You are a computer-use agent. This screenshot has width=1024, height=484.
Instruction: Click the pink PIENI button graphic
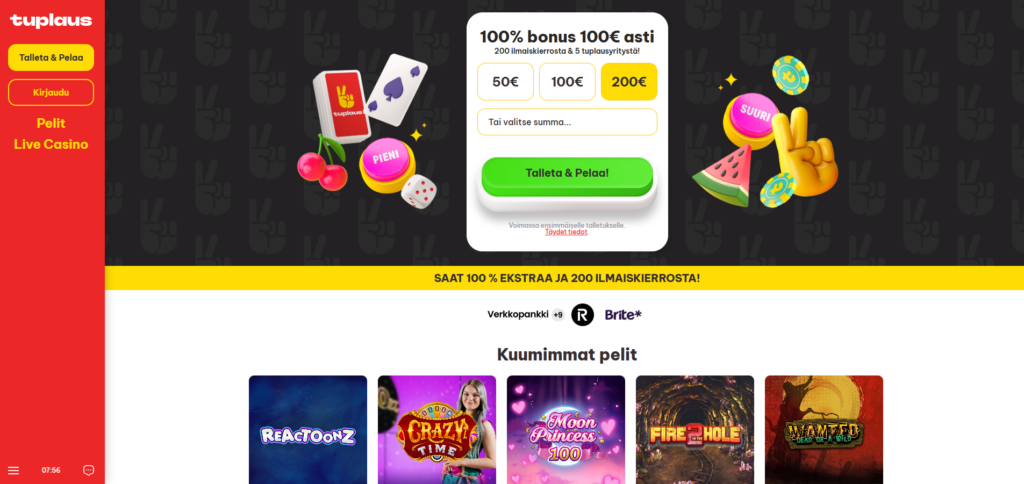pos(385,161)
